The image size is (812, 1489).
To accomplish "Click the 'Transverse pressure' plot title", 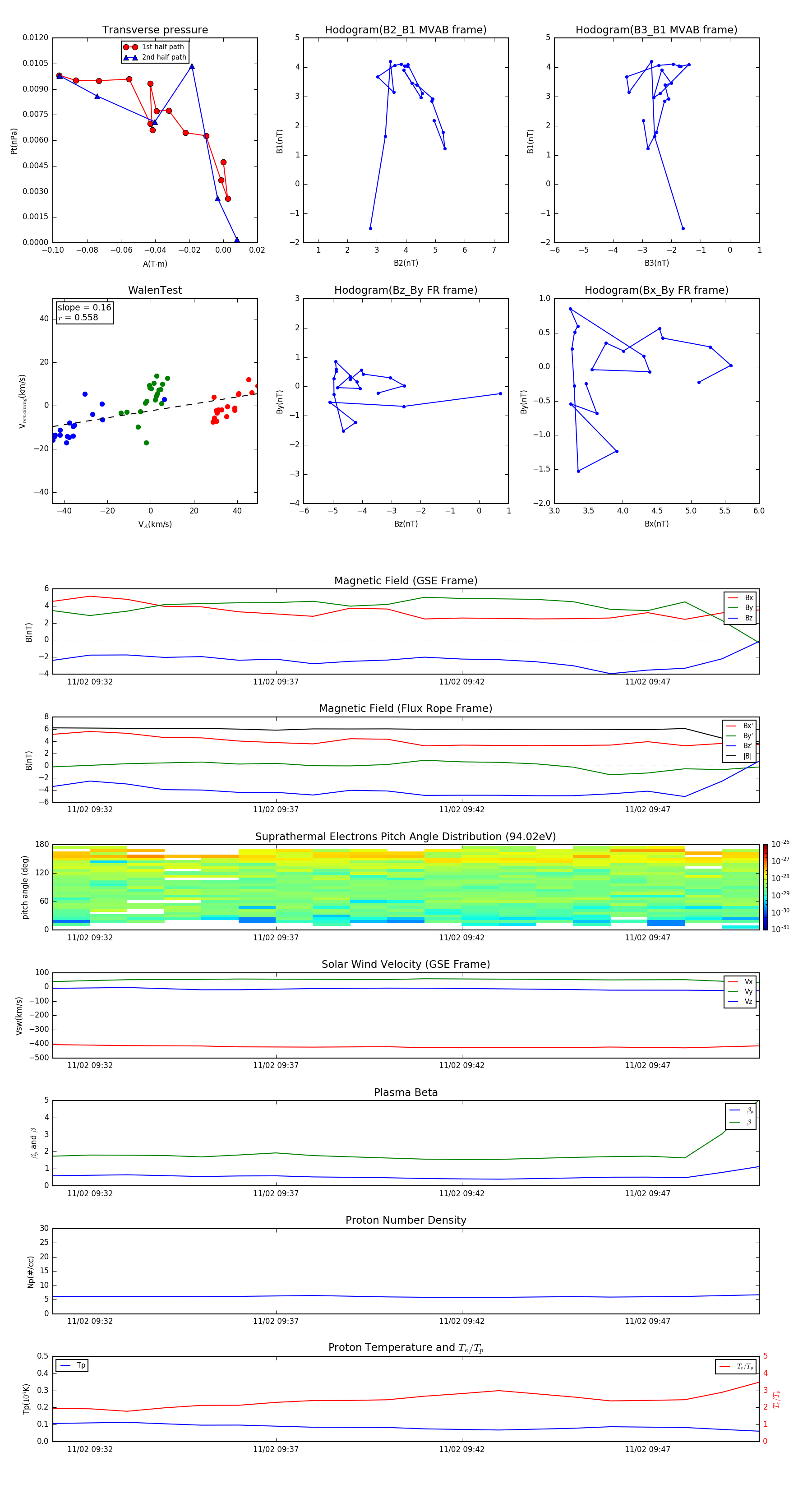I will 155,30.
